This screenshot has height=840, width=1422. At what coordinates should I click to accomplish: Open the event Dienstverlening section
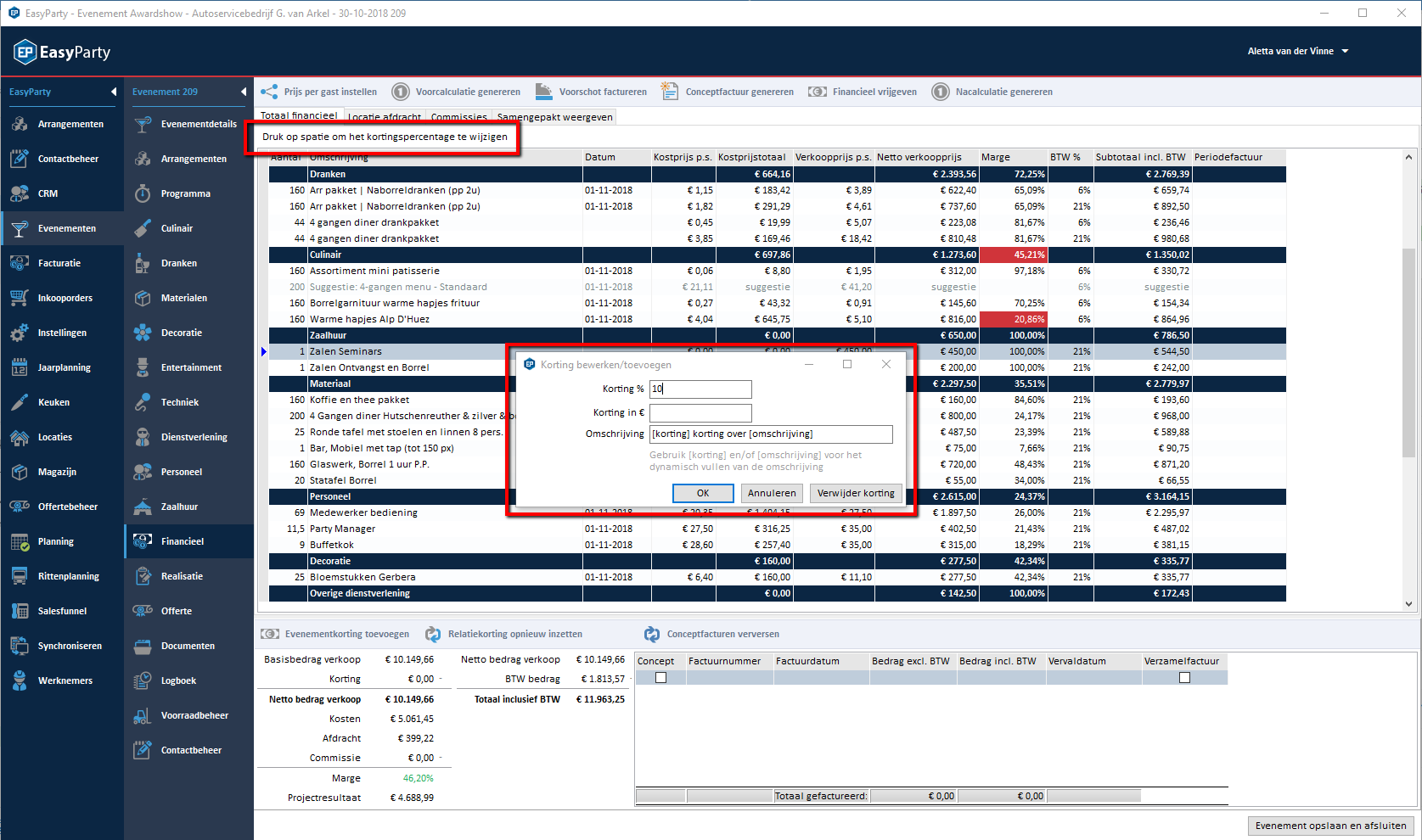pyautogui.click(x=188, y=437)
